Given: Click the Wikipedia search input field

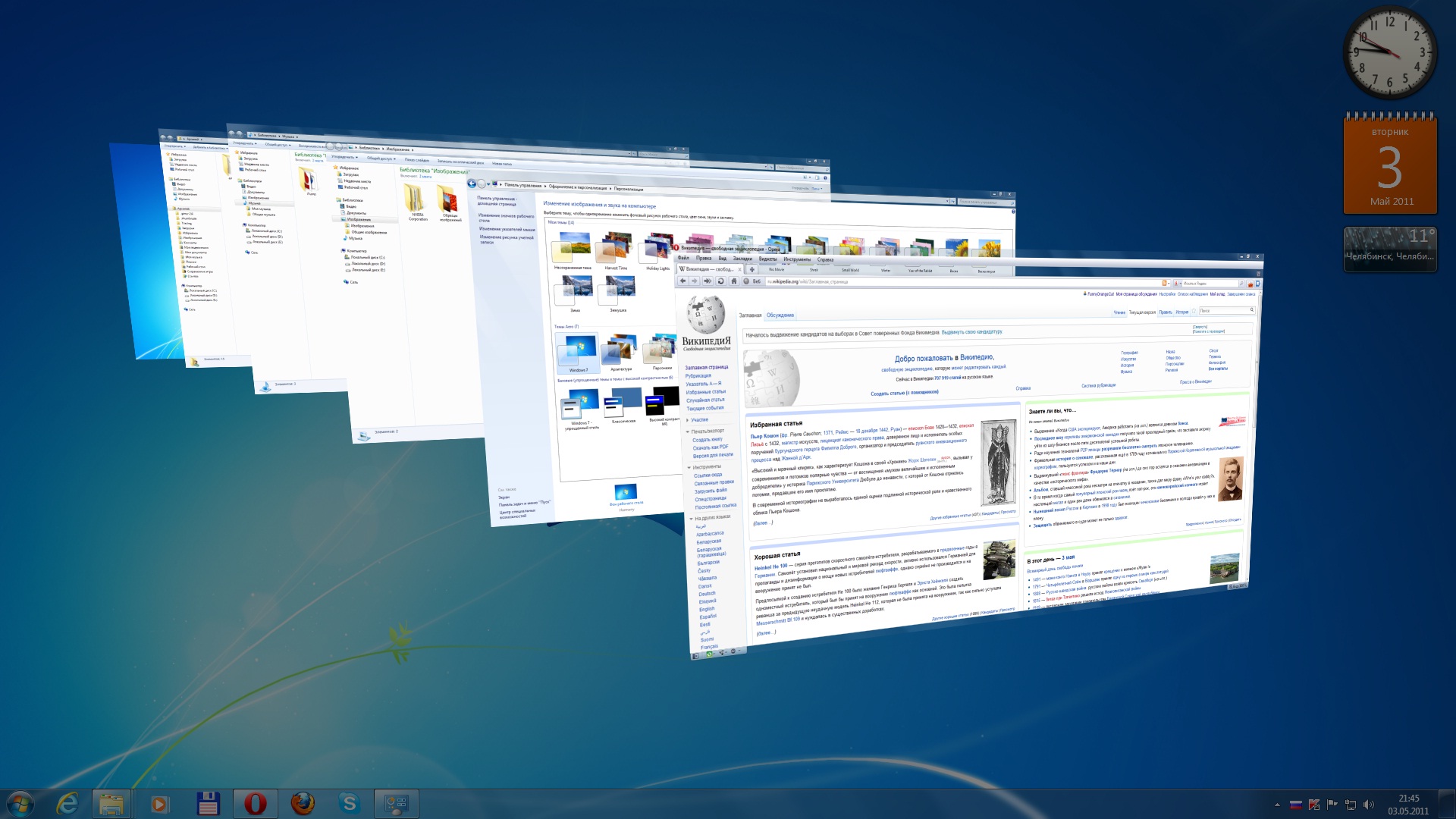Looking at the screenshot, I should pos(1222,310).
